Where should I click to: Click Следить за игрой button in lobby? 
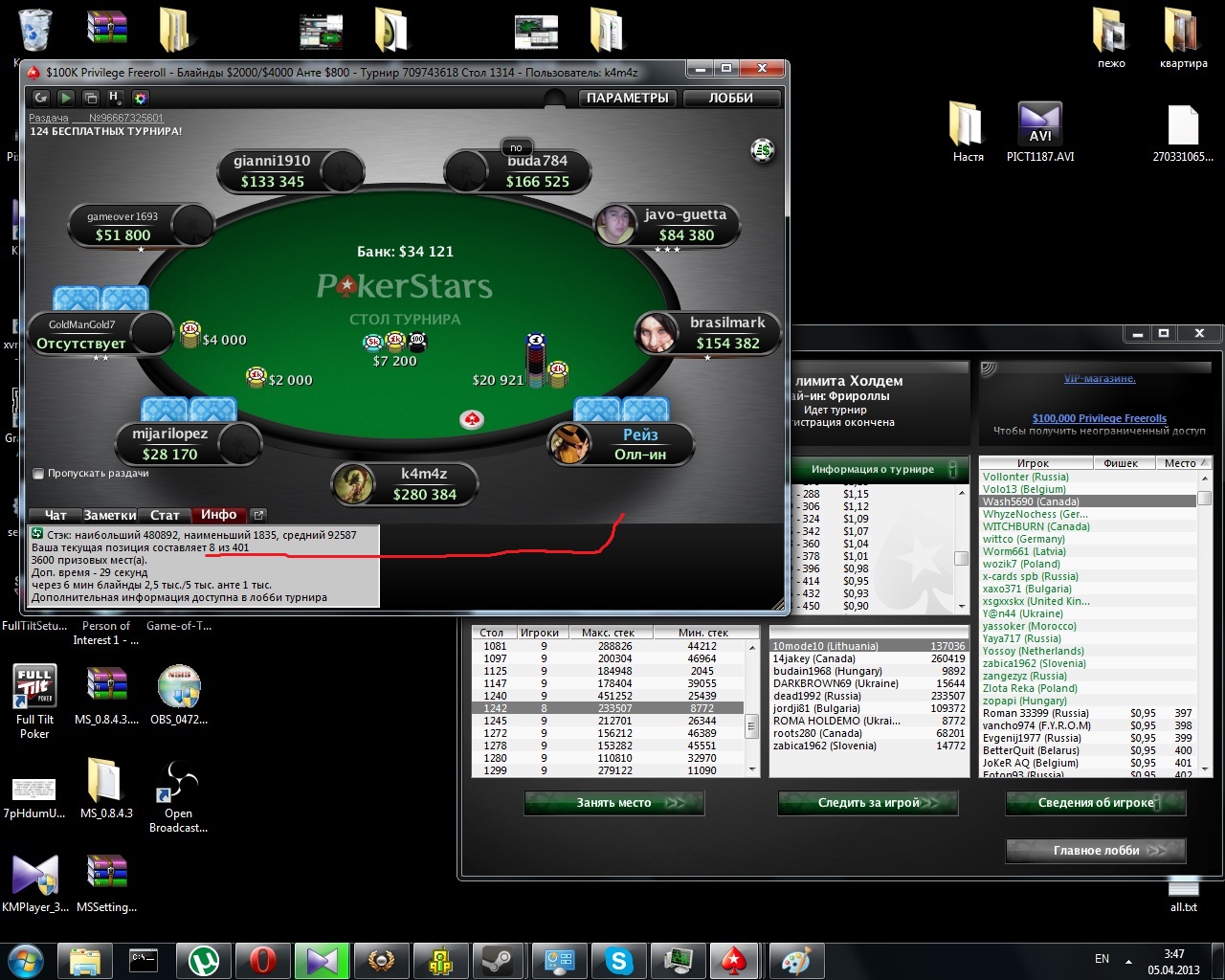pyautogui.click(x=869, y=803)
